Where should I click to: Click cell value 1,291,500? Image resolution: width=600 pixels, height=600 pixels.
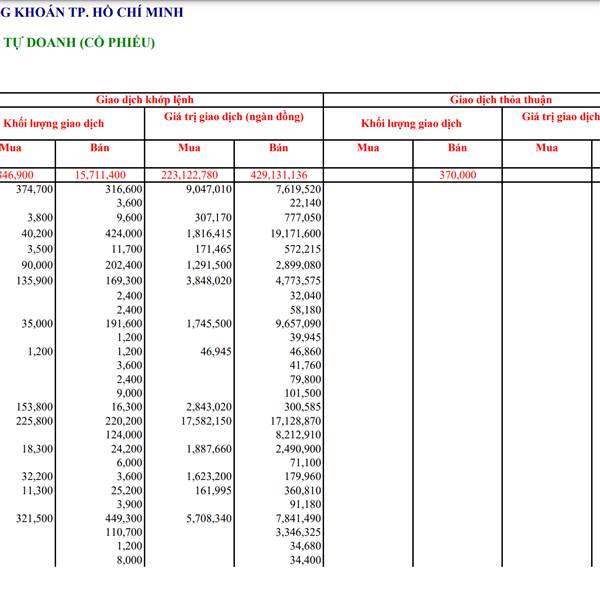(209, 265)
